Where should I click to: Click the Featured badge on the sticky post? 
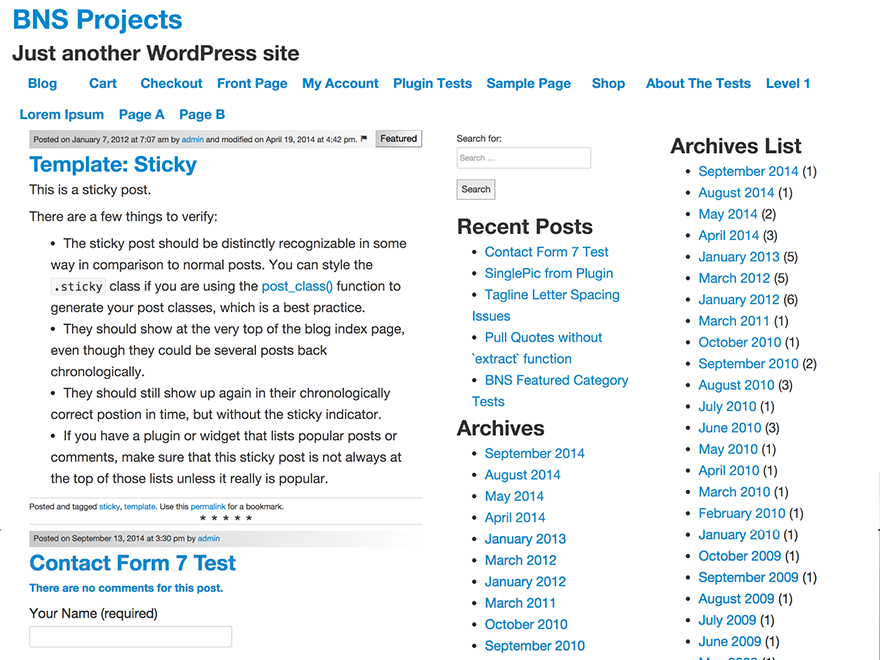tap(398, 139)
